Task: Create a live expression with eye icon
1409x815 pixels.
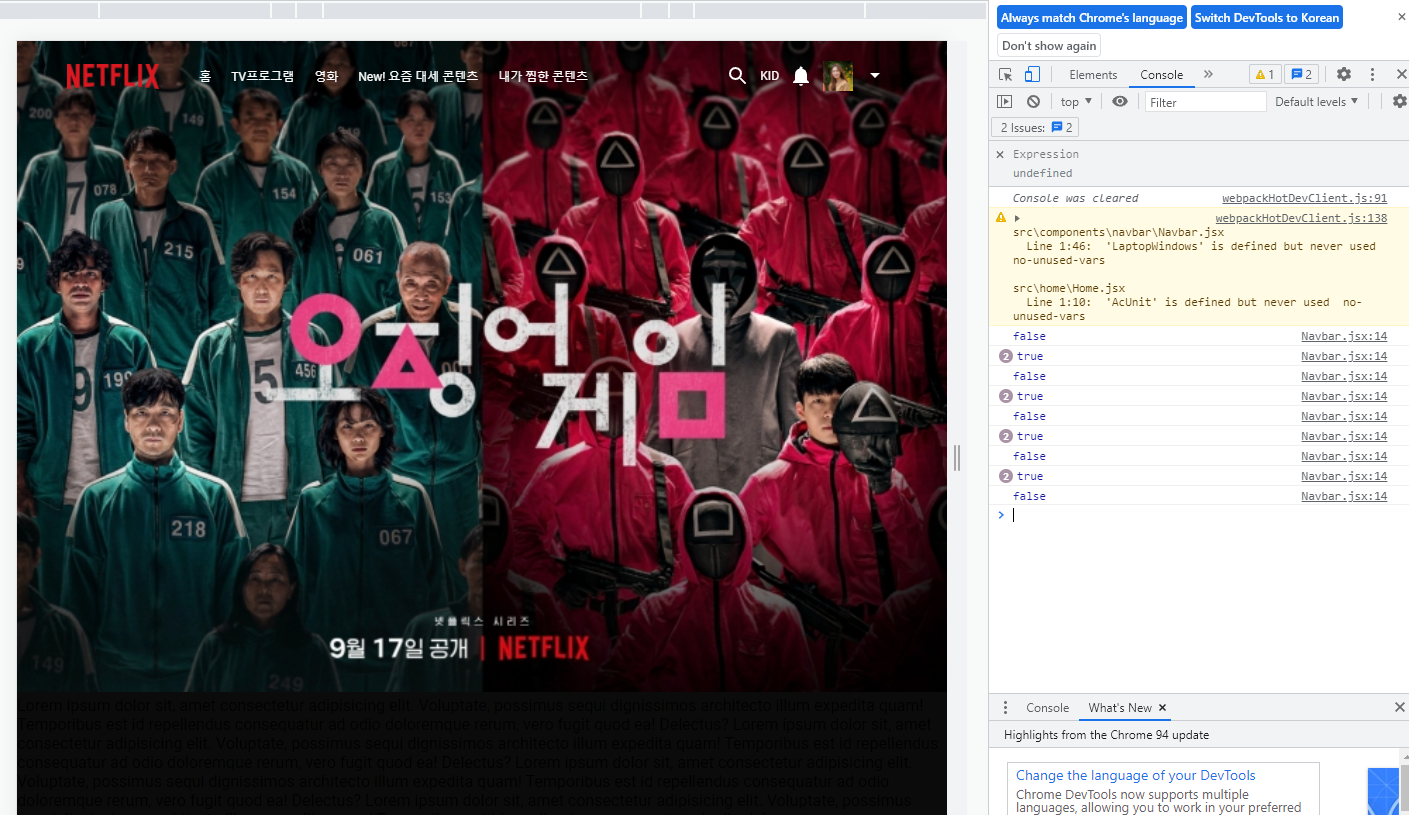Action: [1120, 102]
